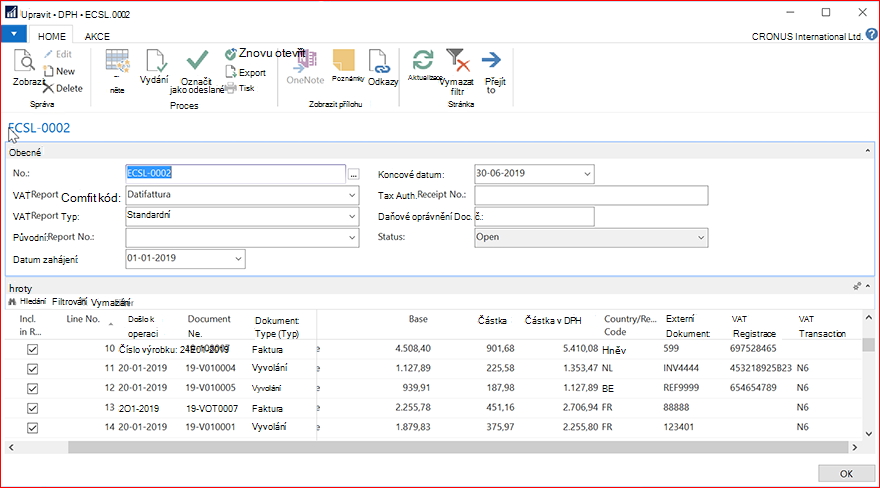
Task: Toggle Incl. checkbox for line 13
Action: pyautogui.click(x=33, y=408)
